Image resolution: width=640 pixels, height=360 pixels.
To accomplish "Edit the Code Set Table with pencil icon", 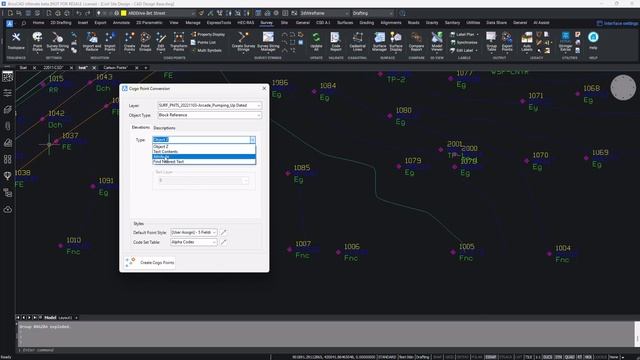I will pos(224,242).
